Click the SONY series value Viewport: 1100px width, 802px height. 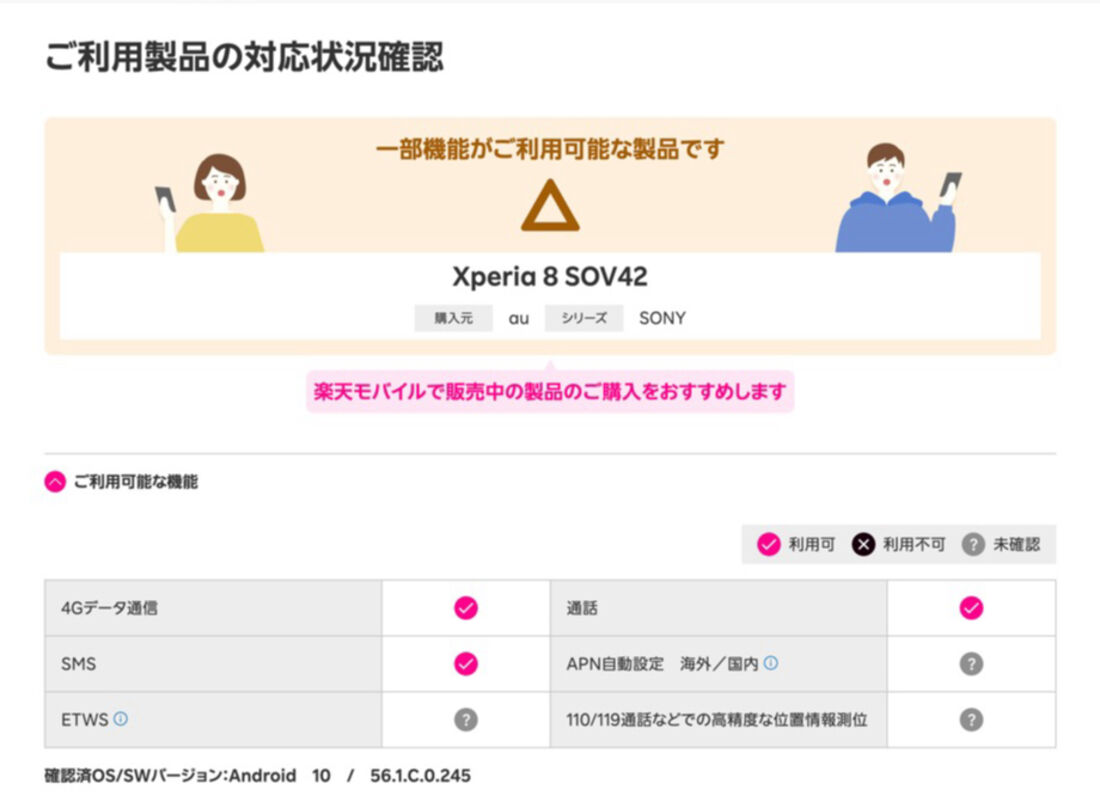pyautogui.click(x=662, y=319)
